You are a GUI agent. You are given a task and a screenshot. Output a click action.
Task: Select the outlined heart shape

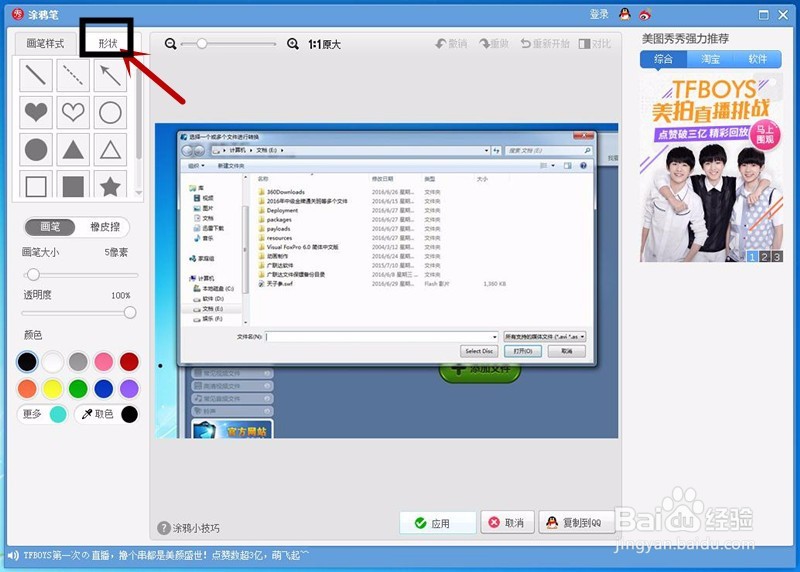[x=73, y=112]
